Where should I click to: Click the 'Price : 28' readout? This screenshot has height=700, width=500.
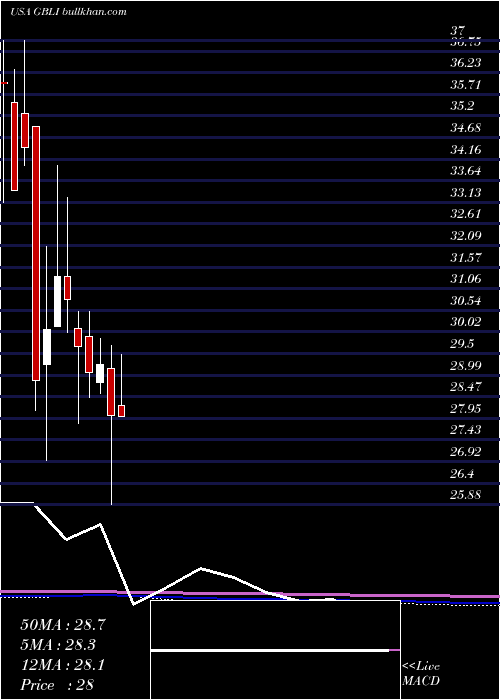point(57,685)
